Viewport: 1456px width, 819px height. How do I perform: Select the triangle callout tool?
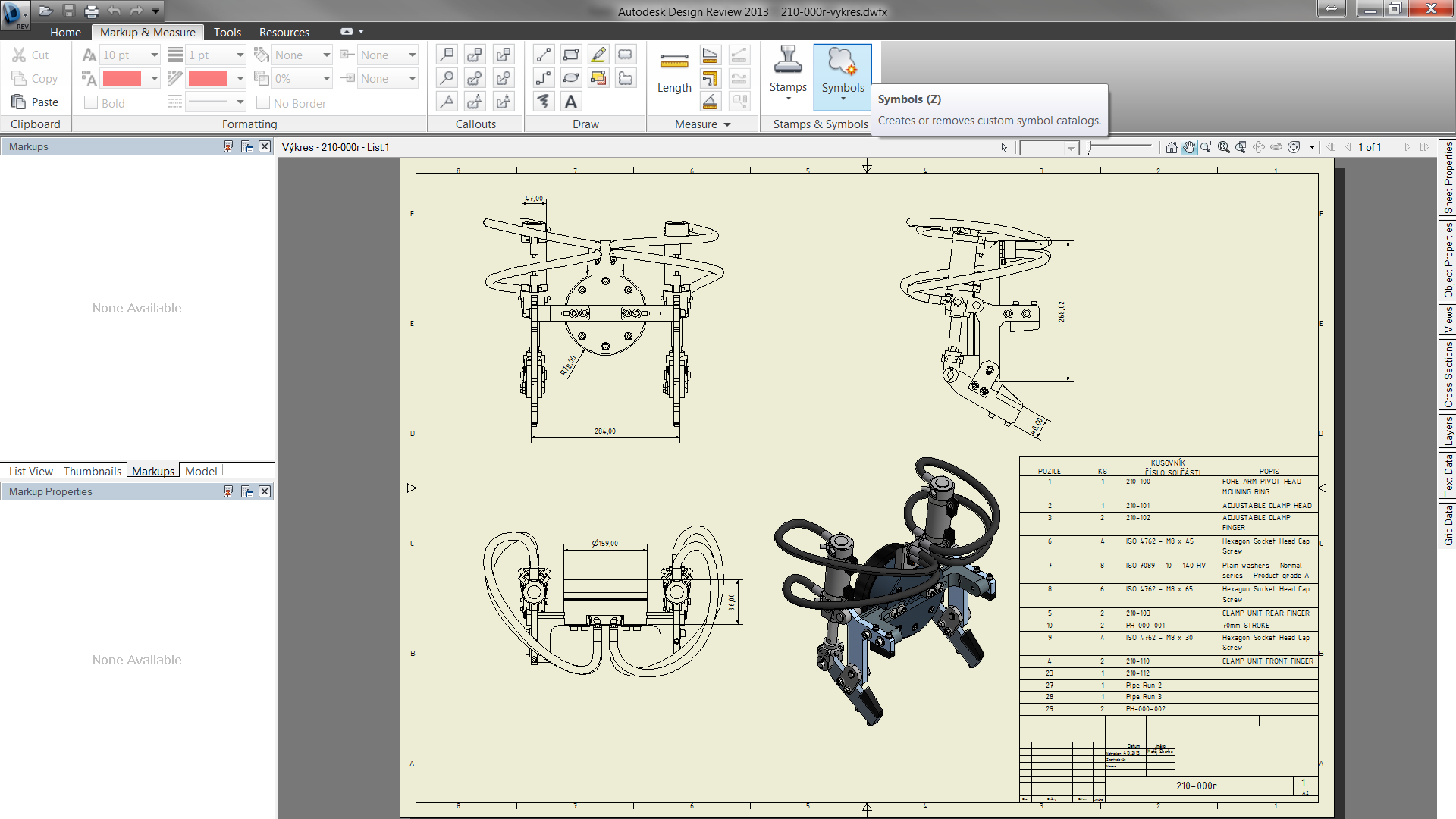(447, 102)
